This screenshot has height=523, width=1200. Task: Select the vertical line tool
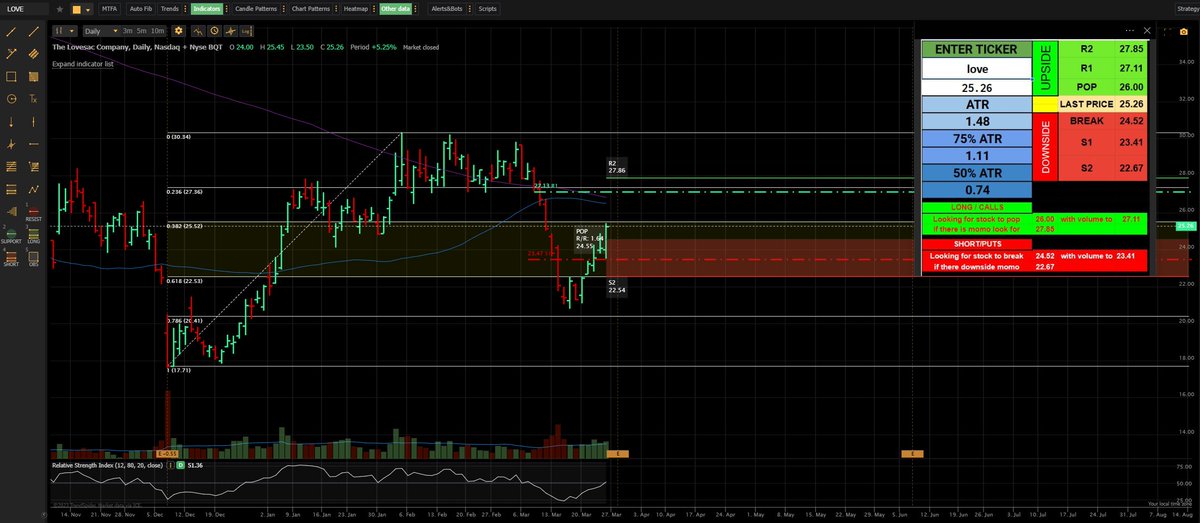(x=33, y=122)
